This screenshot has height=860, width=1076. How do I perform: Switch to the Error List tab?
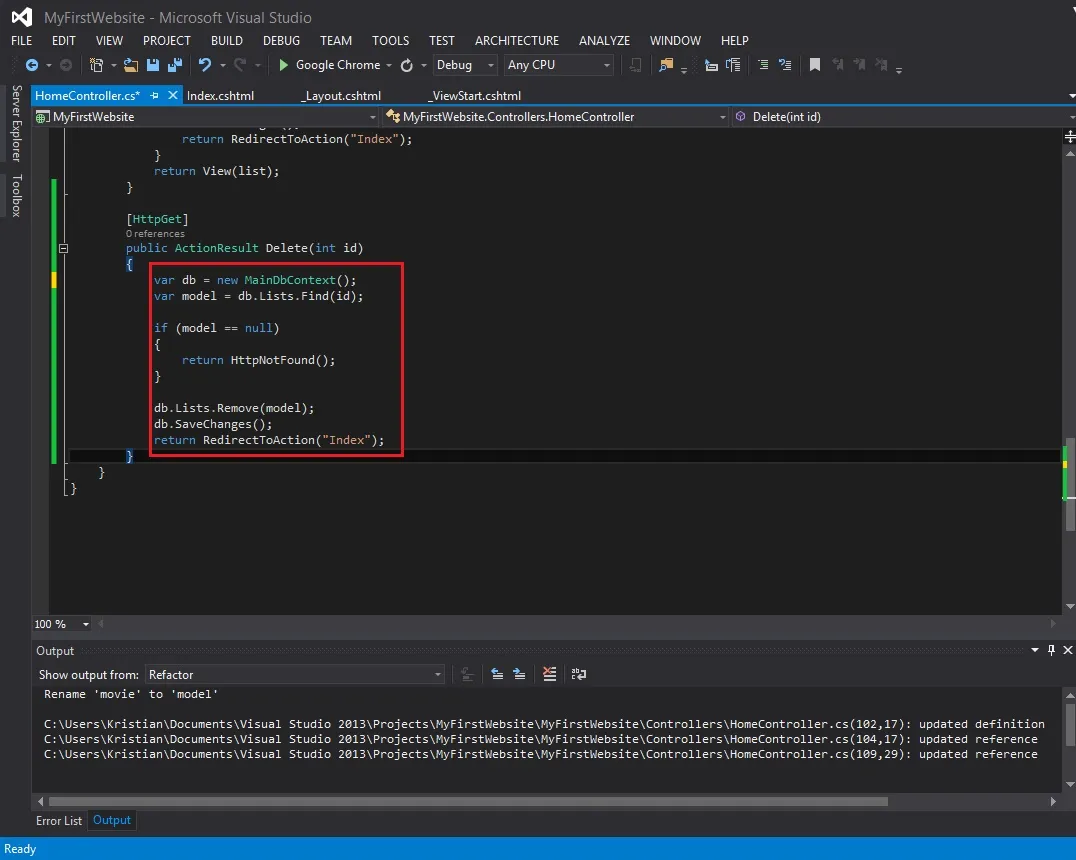pos(59,820)
